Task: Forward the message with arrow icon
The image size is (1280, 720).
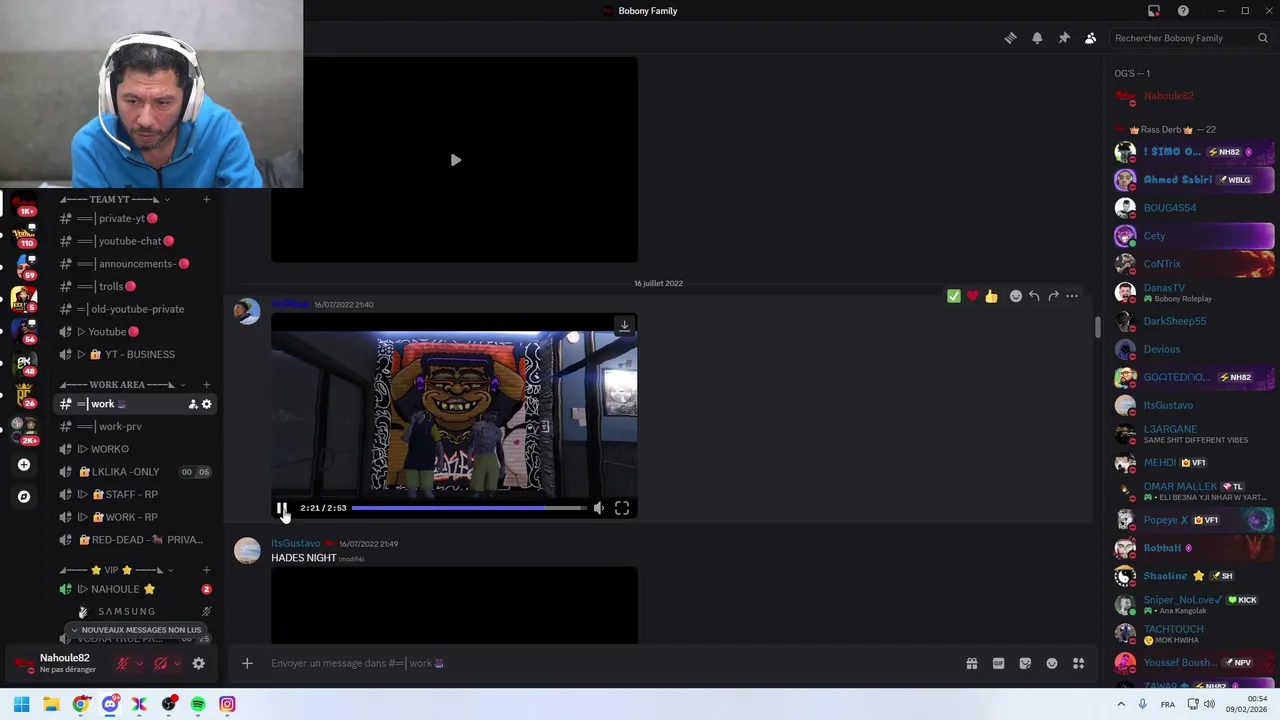Action: 1053,296
